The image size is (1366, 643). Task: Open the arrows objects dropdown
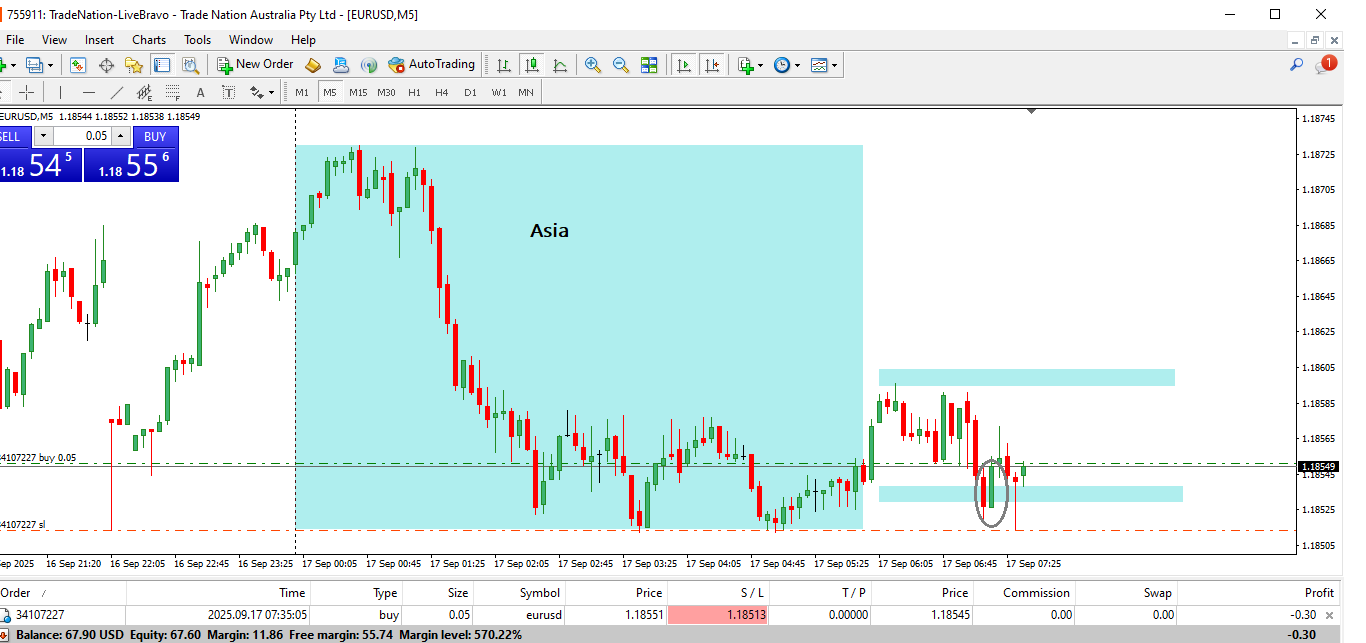(x=271, y=93)
